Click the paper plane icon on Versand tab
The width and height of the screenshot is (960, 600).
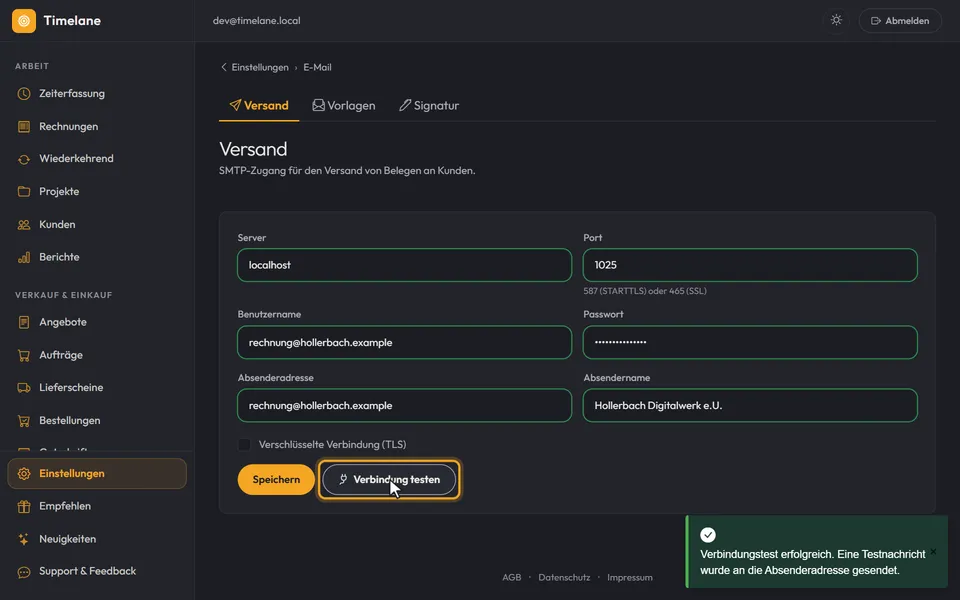click(235, 105)
